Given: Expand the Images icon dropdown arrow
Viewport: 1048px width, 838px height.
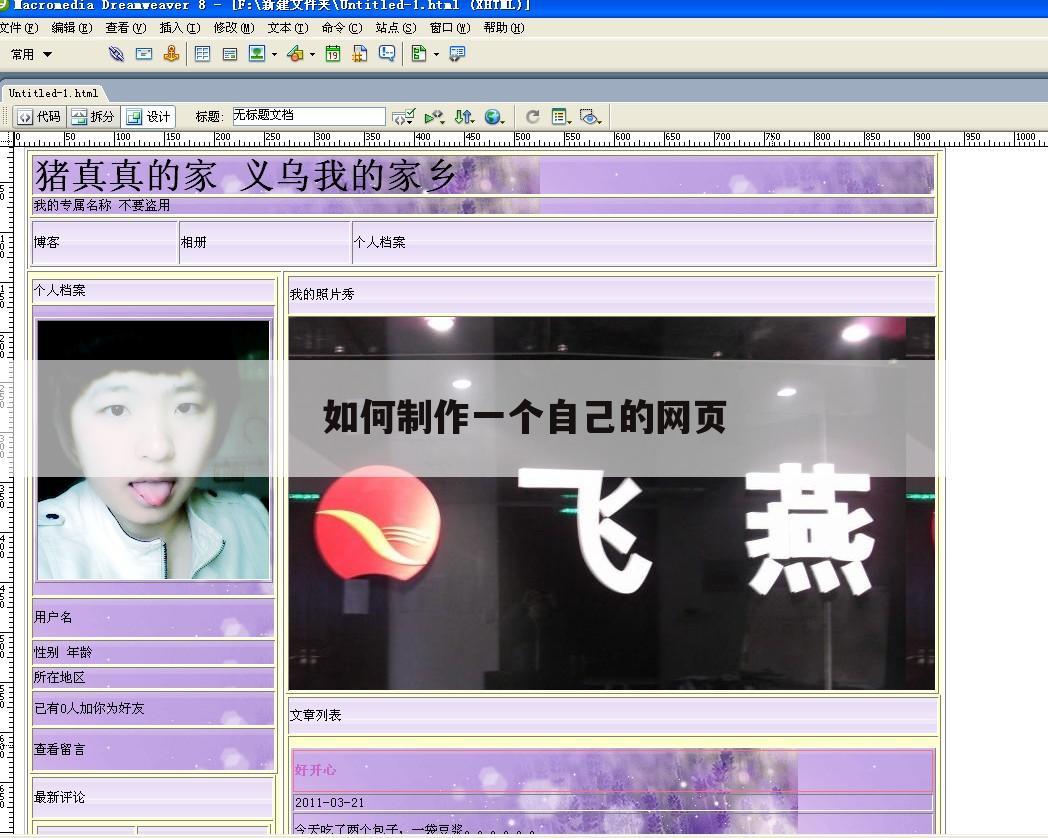Looking at the screenshot, I should [x=274, y=55].
